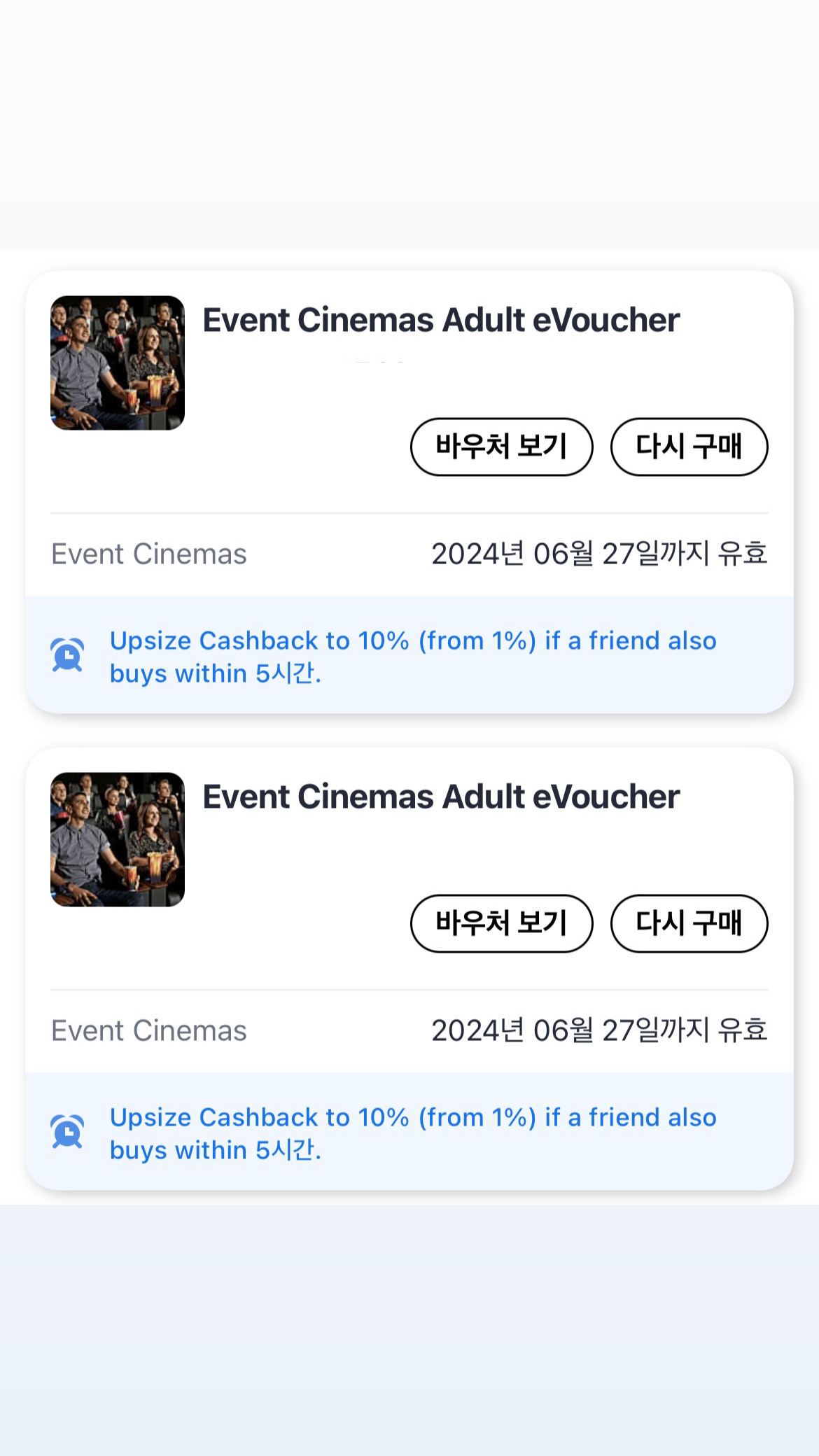The height and width of the screenshot is (1456, 819).
Task: Open the first Event Cinemas Adult eVoucher title
Action: (x=441, y=321)
